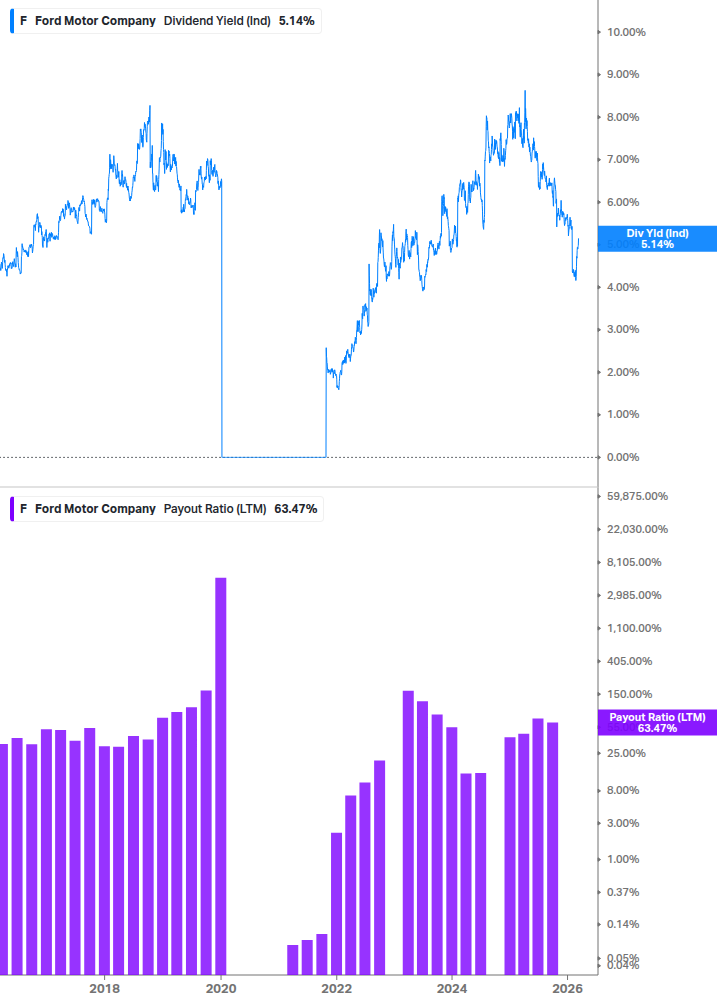Click the purple color bar beside Payout Ratio legend

pos(12,509)
